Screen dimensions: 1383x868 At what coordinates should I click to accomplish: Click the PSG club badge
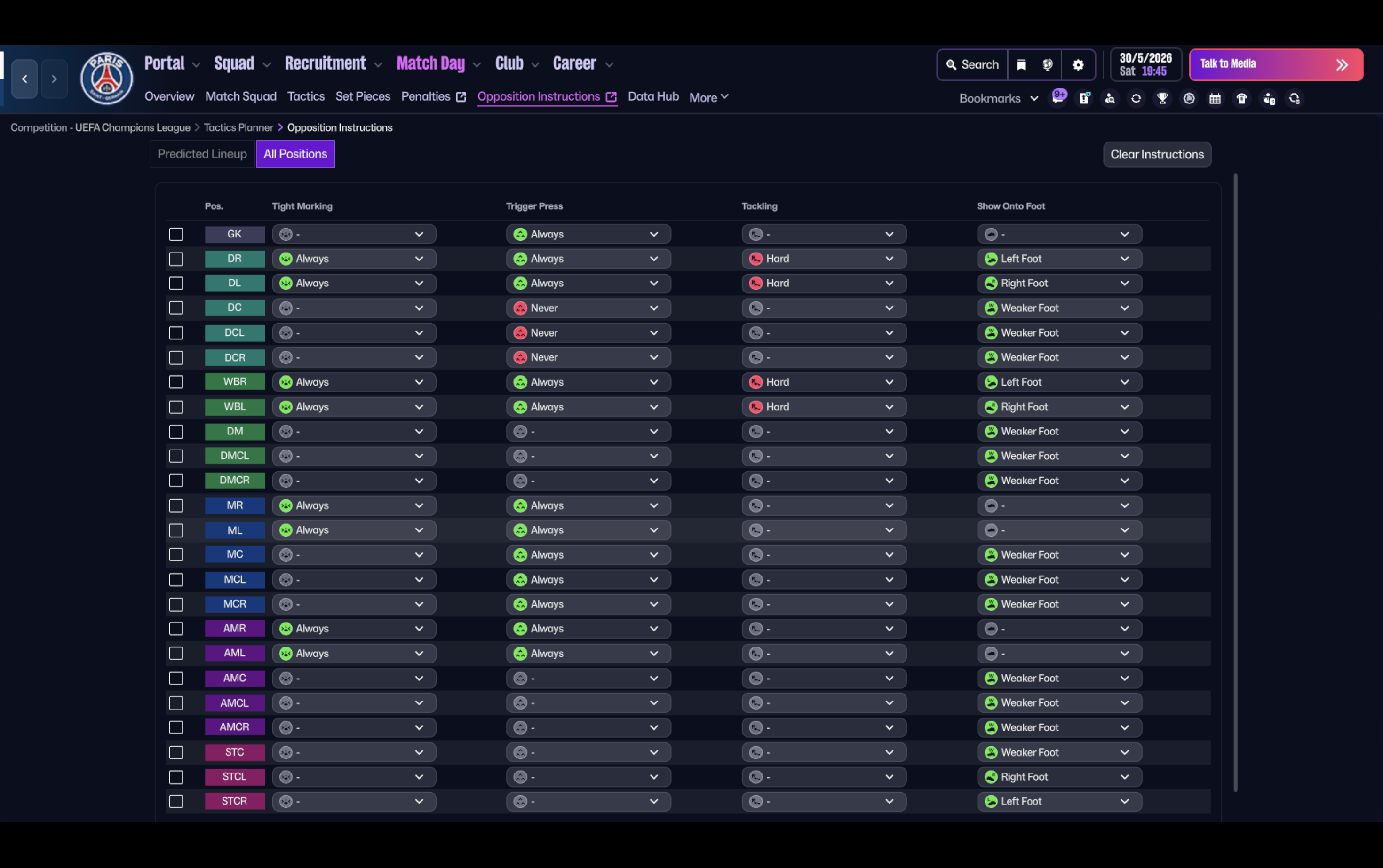coord(106,79)
